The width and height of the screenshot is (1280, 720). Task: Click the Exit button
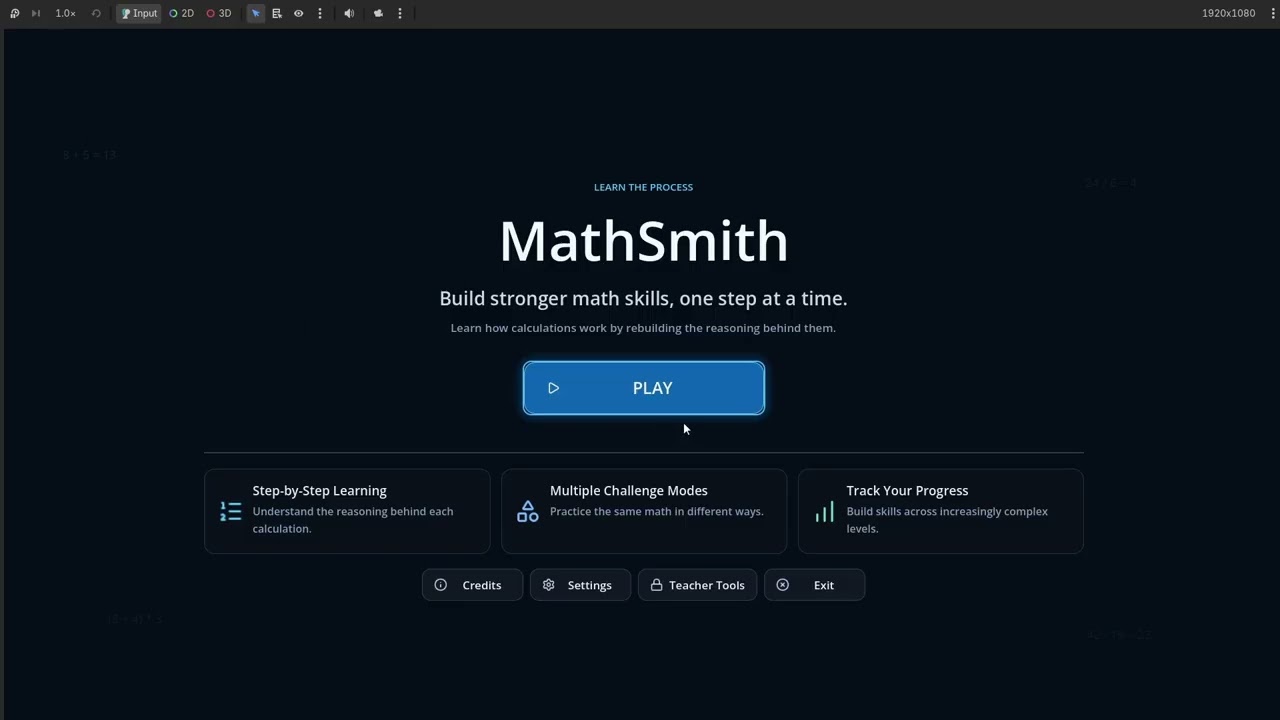coord(814,585)
